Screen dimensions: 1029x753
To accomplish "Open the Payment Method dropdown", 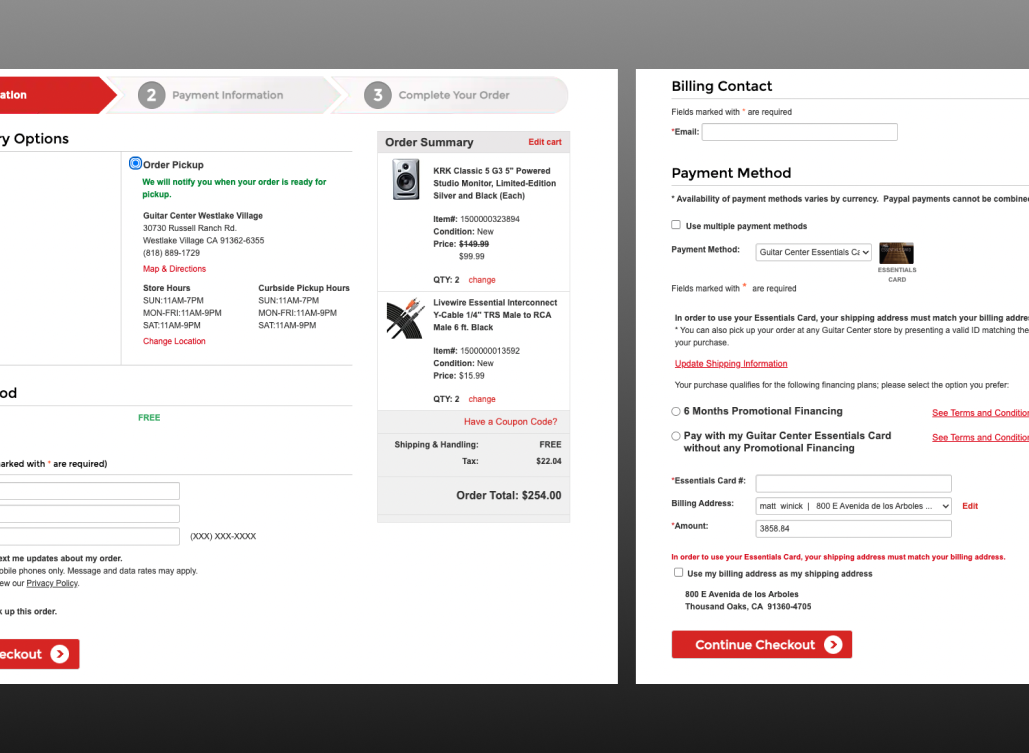I will (x=814, y=252).
